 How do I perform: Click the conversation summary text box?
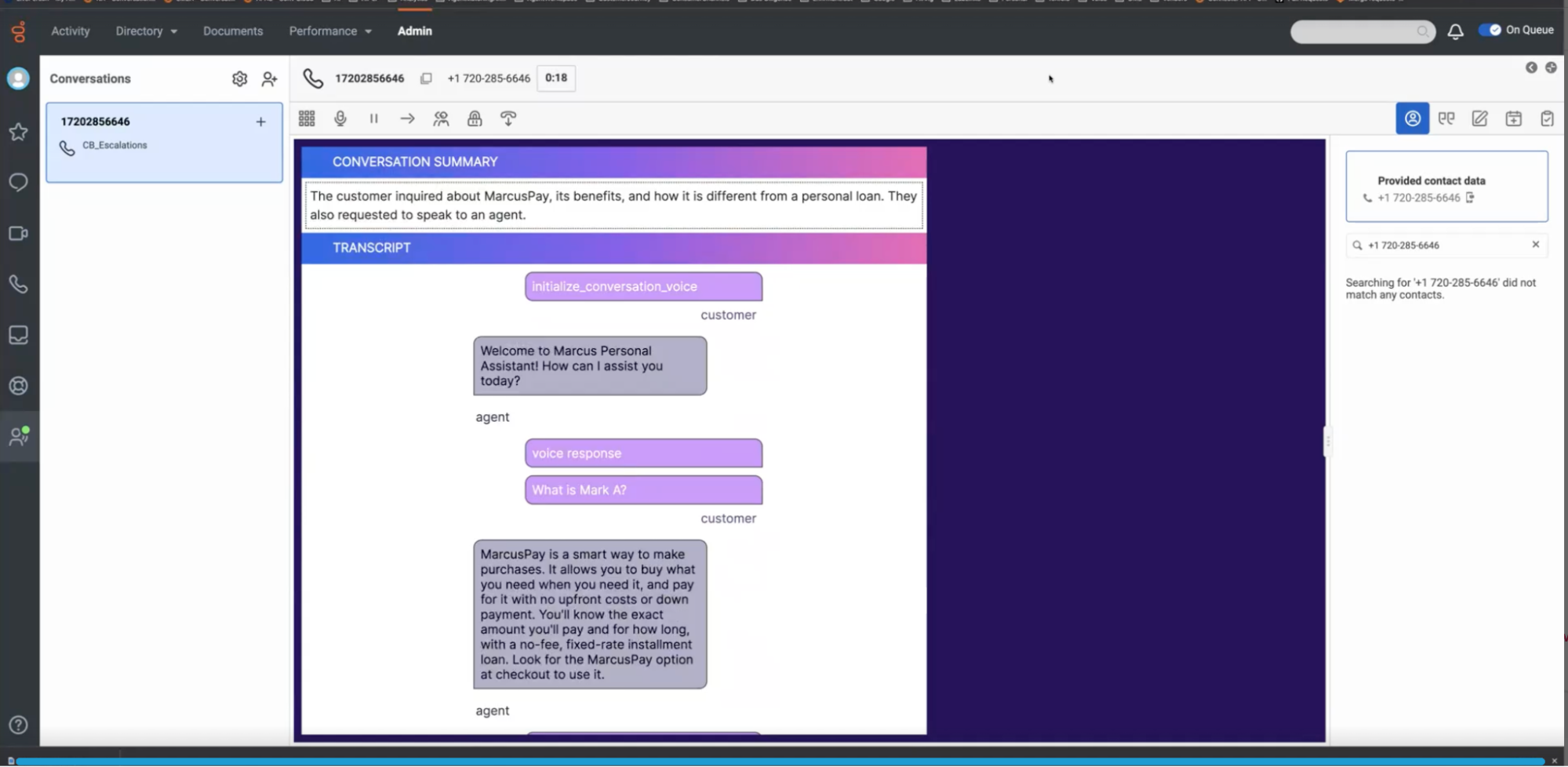[x=613, y=205]
